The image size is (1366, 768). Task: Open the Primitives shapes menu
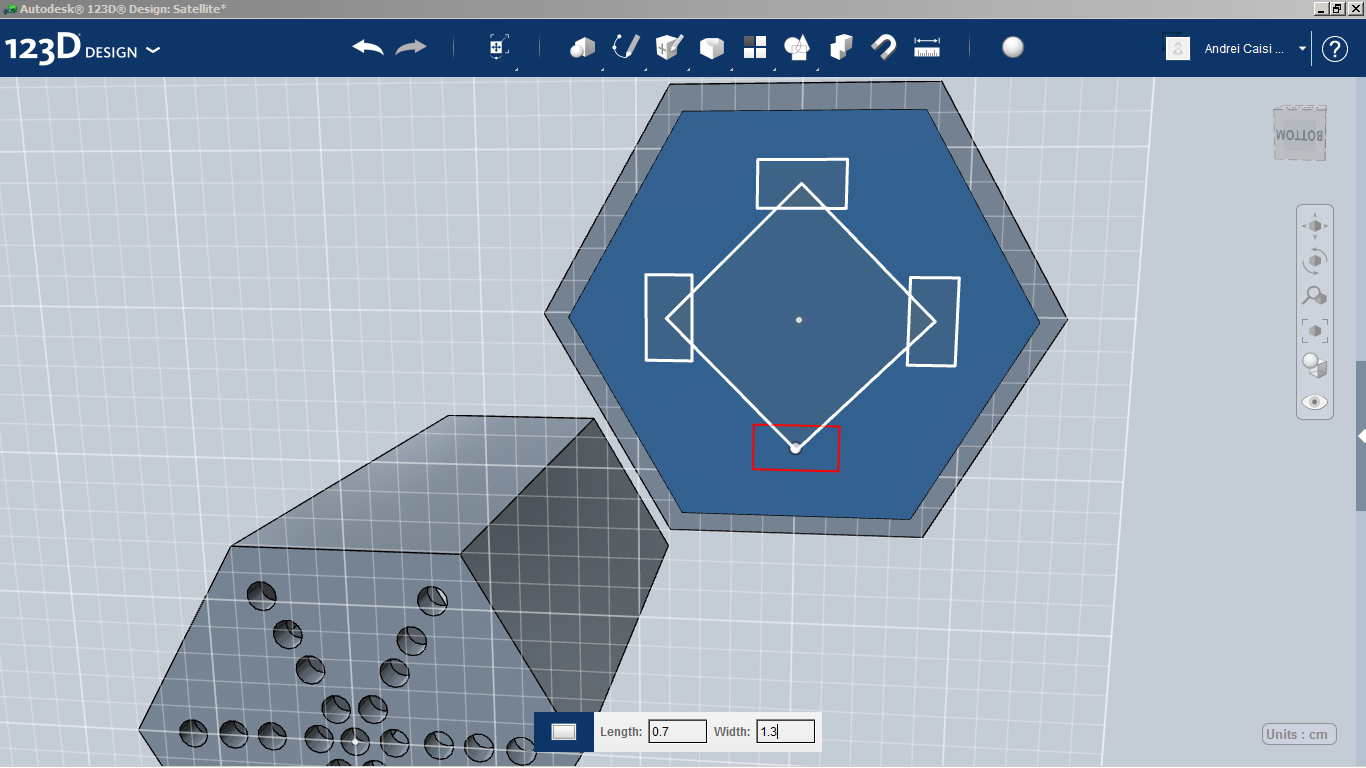click(x=582, y=47)
